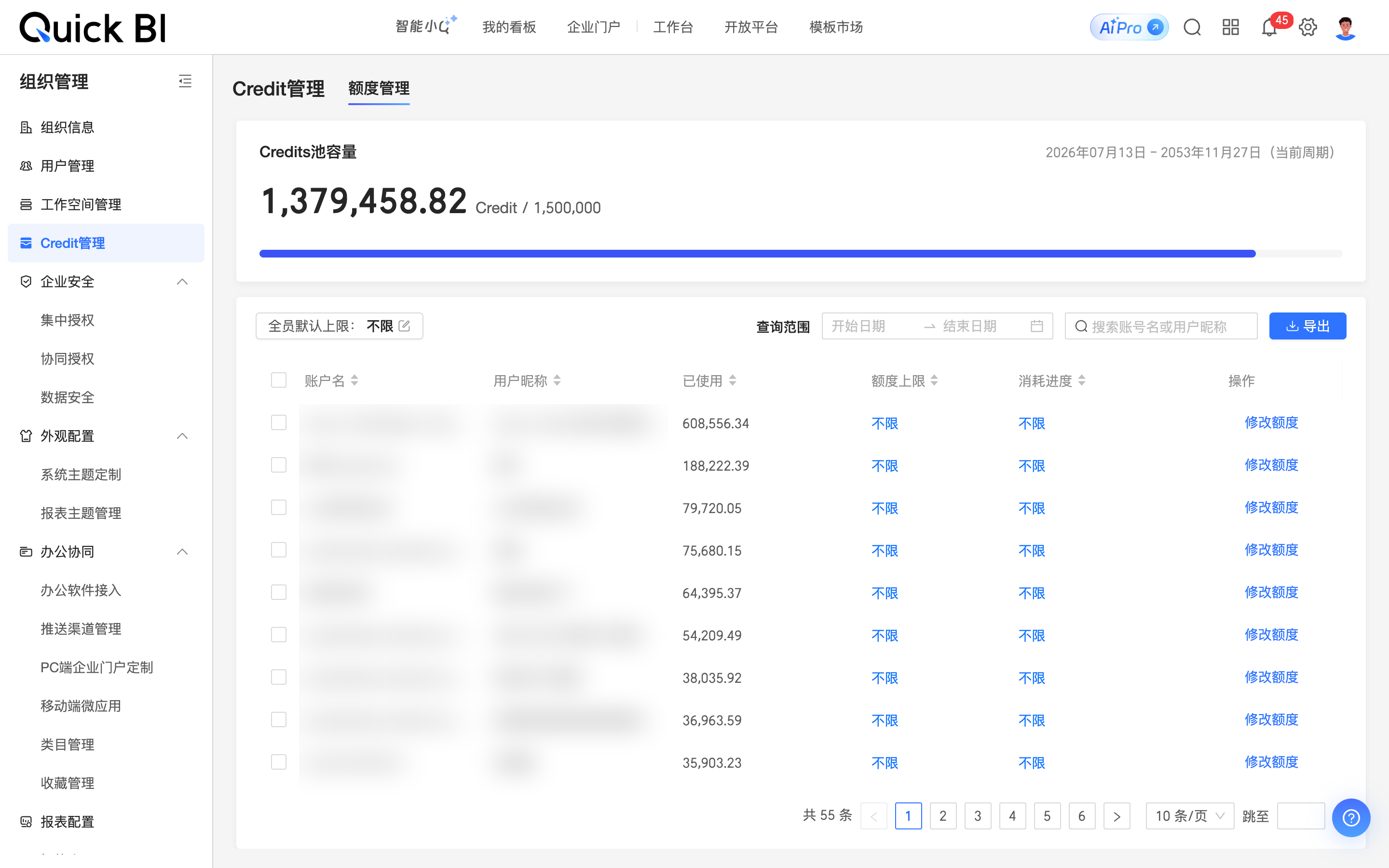Check the row with 64,395.37 used
The height and width of the screenshot is (868, 1389).
click(x=278, y=593)
